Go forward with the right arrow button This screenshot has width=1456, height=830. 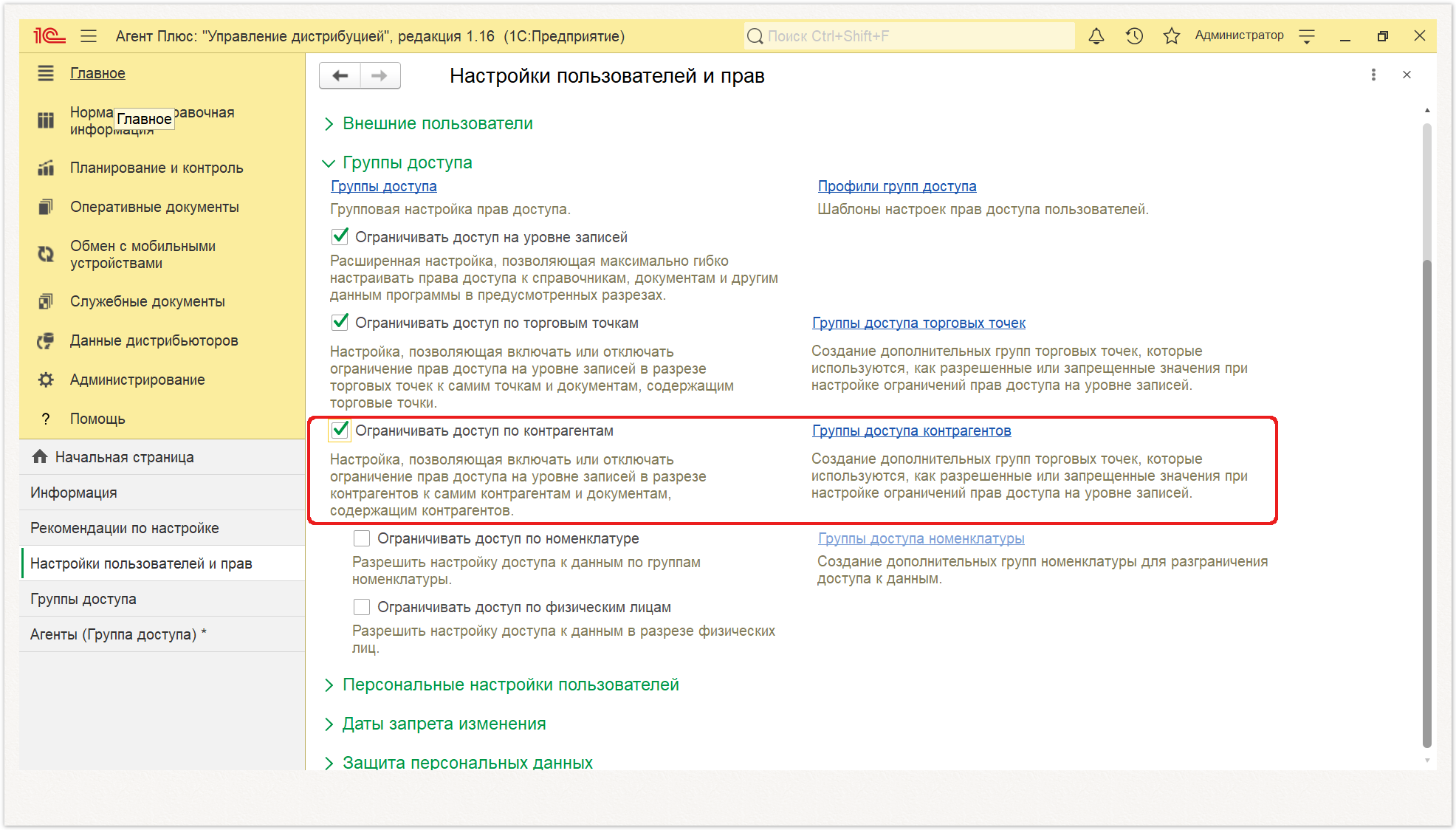[x=380, y=75]
